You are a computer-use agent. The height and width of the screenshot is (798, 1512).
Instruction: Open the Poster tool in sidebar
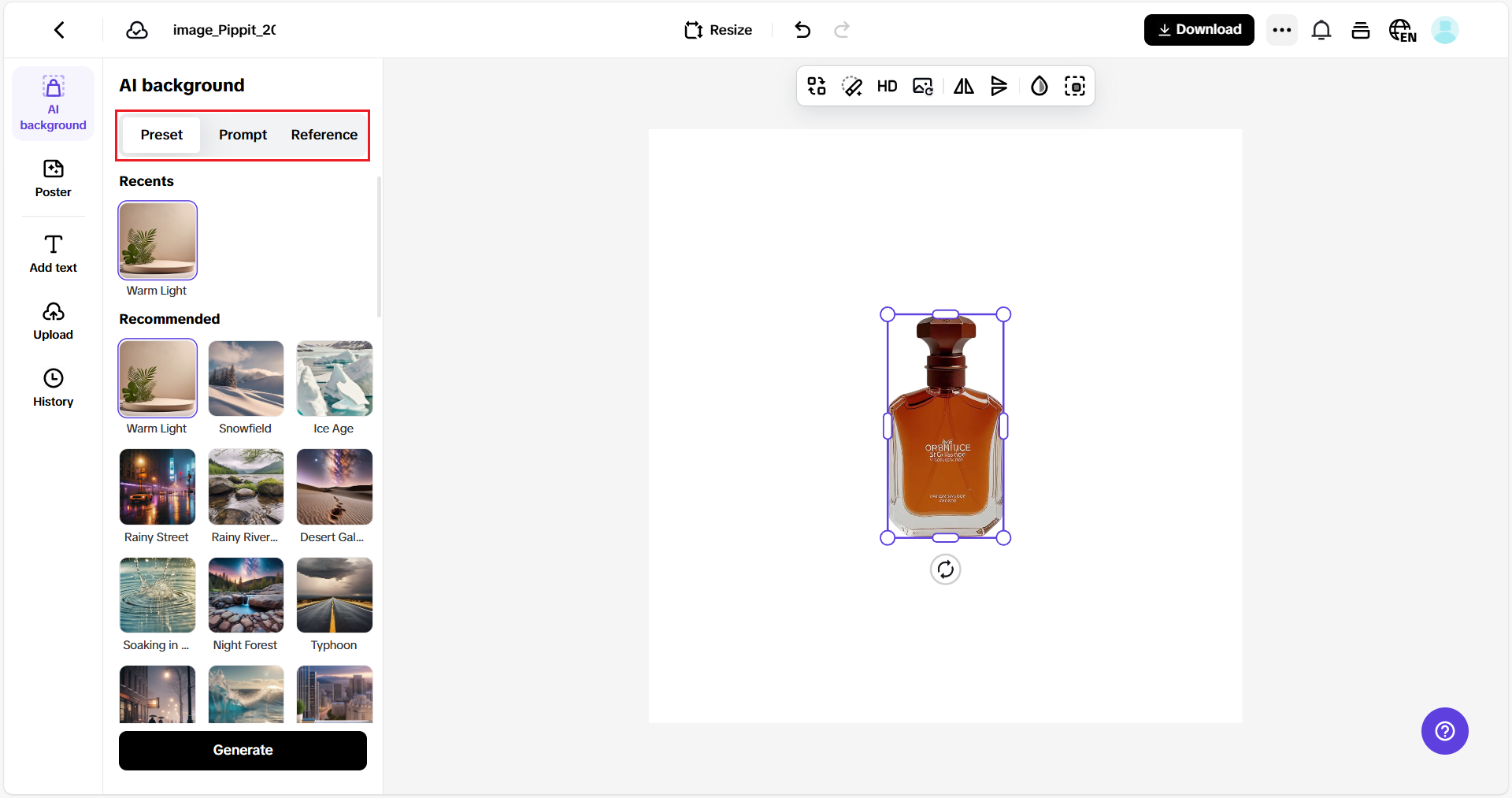(54, 179)
